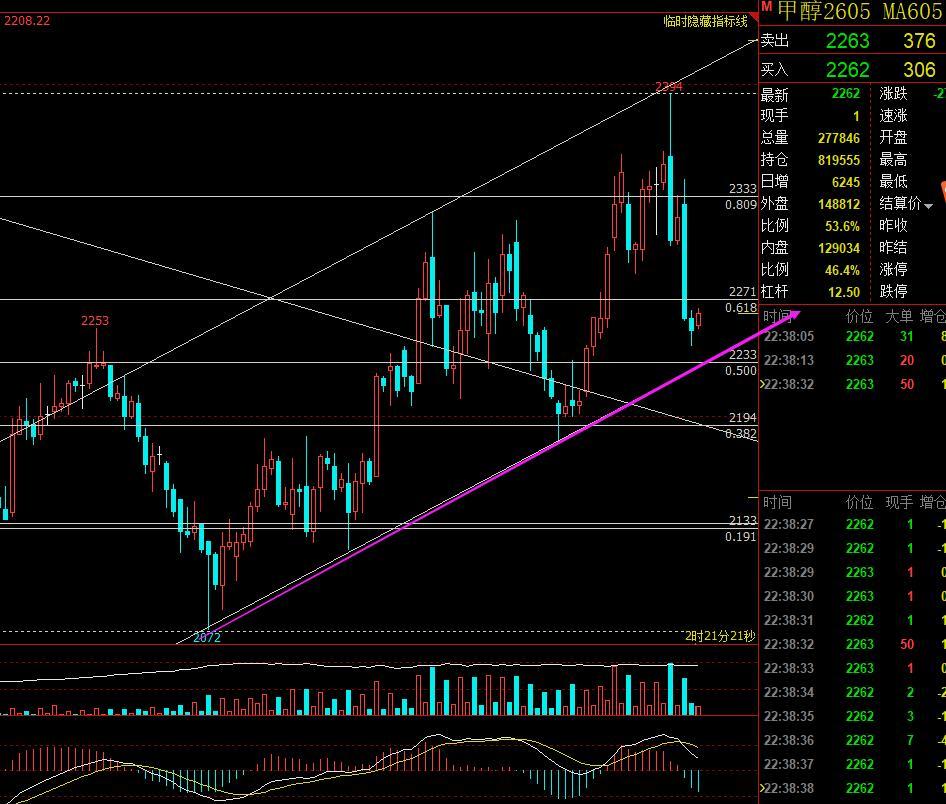The height and width of the screenshot is (804, 946).
Task: Click the Fibonacci 0.191 level label
Action: (740, 537)
